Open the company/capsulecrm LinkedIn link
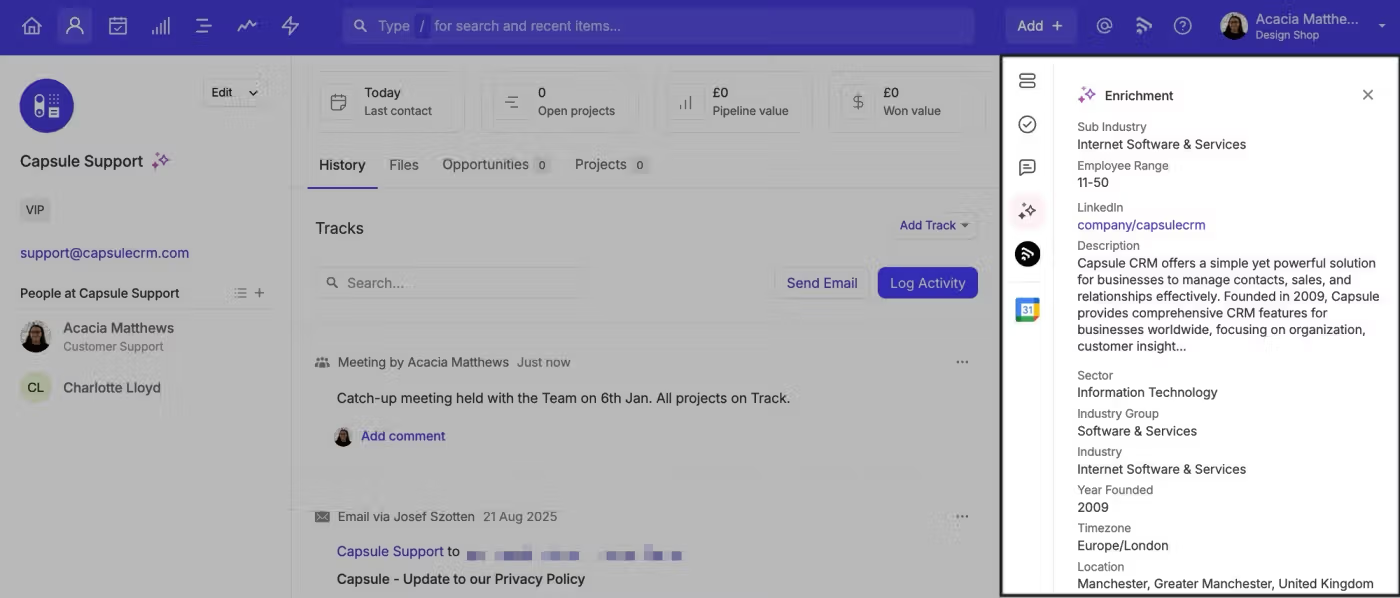 [x=1141, y=225]
